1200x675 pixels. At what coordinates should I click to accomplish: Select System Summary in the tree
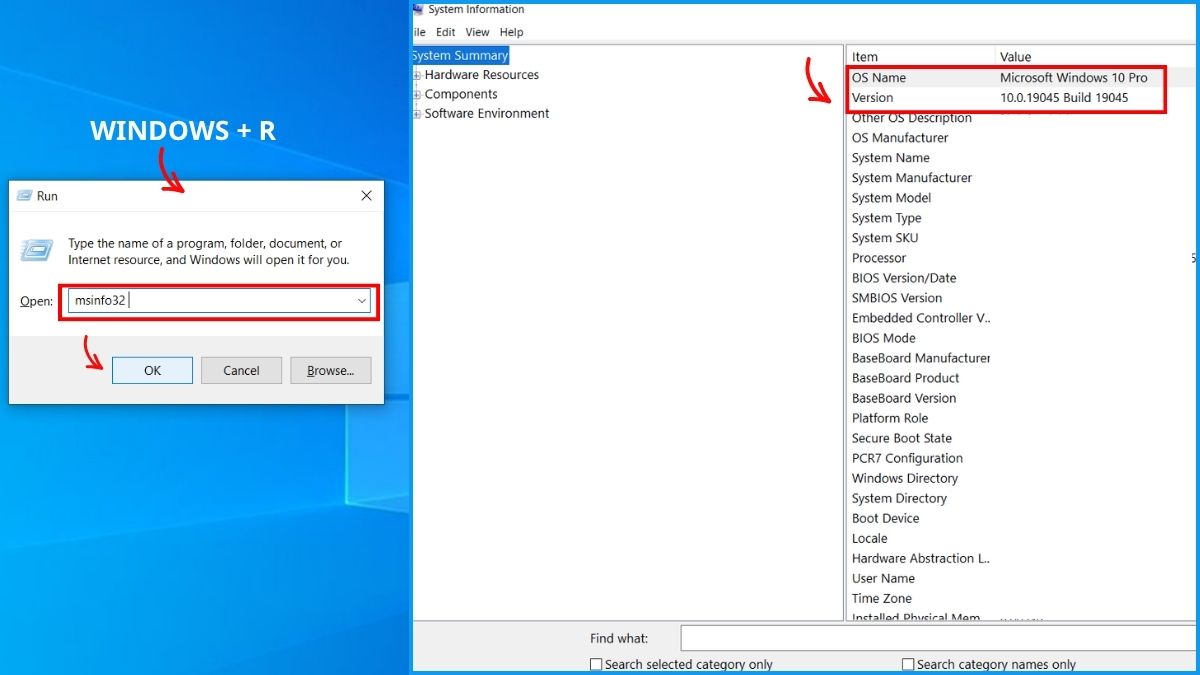coord(460,56)
